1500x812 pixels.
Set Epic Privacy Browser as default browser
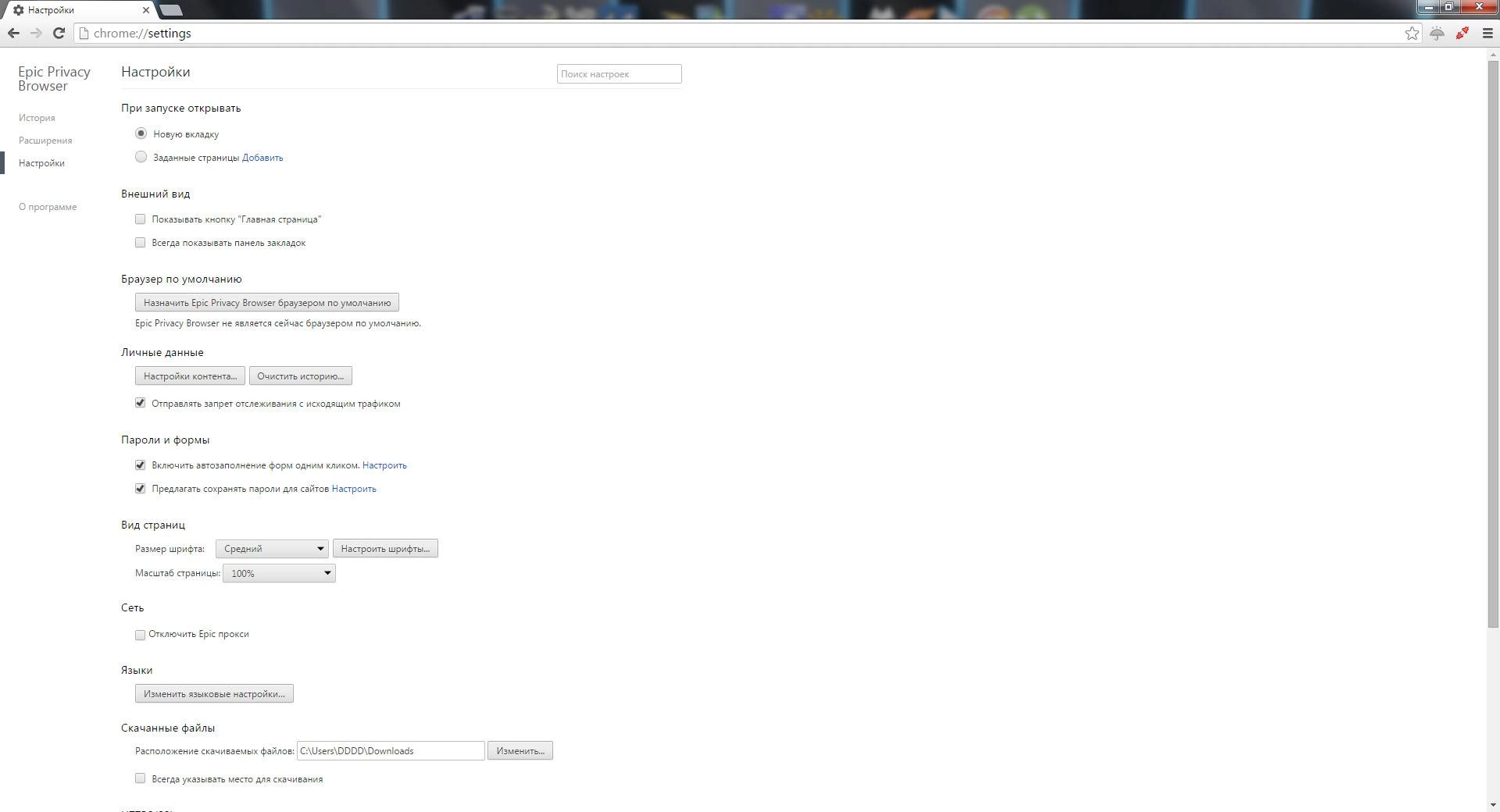point(267,302)
